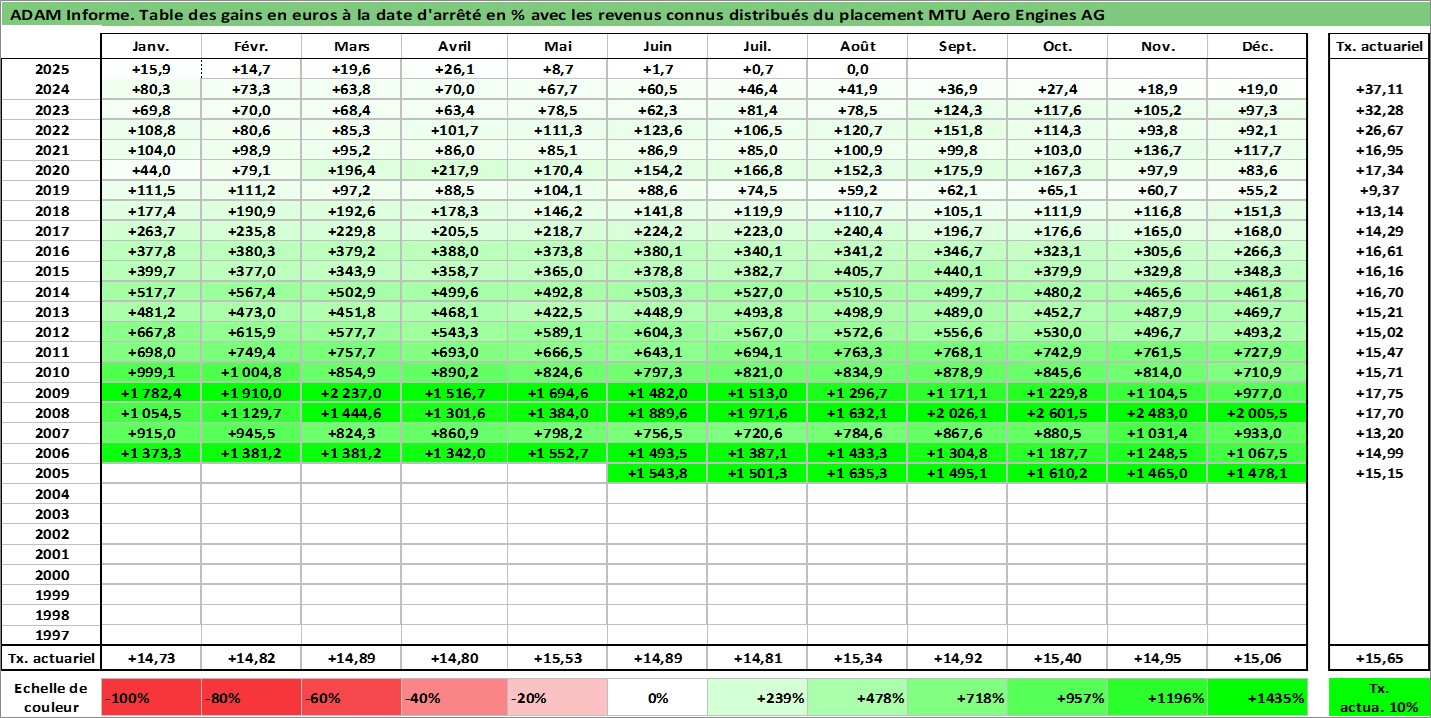Screen dimensions: 1431x718
Task: Click the -100% red color scale swatch
Action: pos(151,698)
